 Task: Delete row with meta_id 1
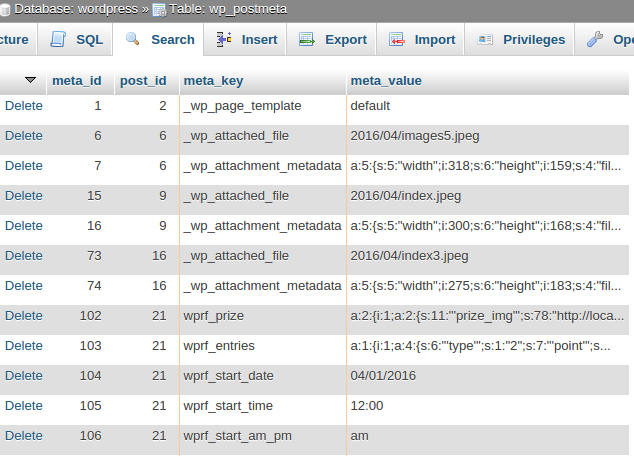(x=24, y=106)
